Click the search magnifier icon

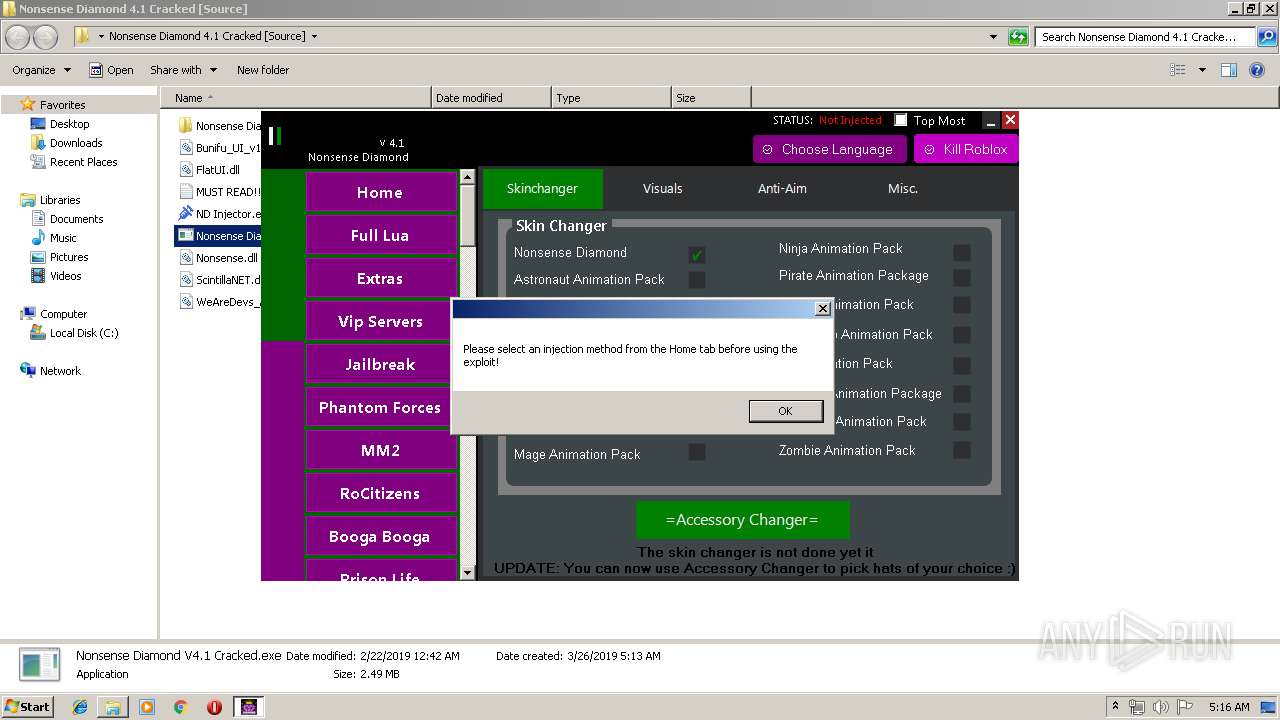[1266, 37]
